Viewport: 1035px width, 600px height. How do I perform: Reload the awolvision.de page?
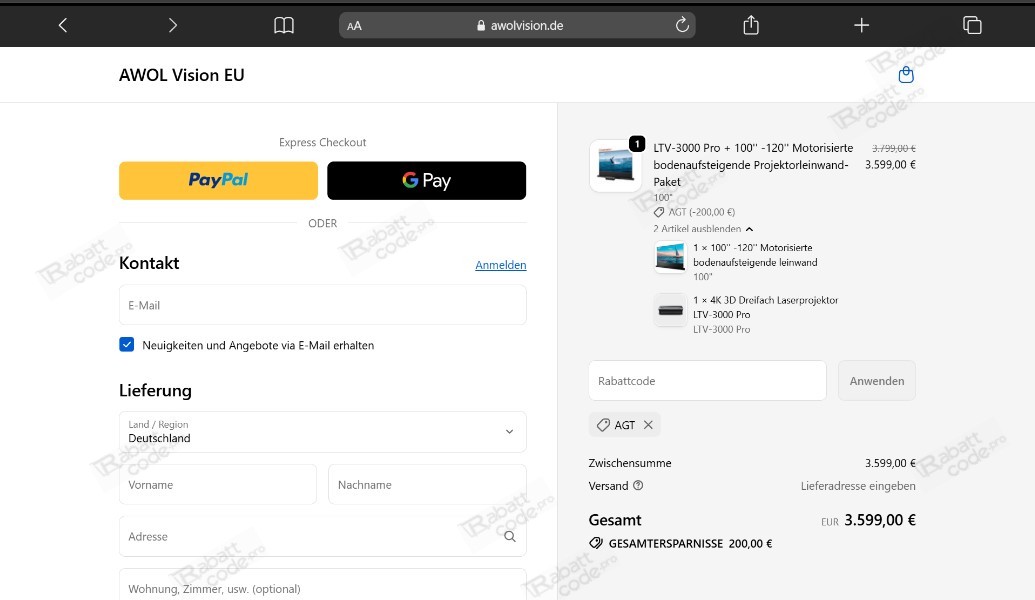(681, 24)
